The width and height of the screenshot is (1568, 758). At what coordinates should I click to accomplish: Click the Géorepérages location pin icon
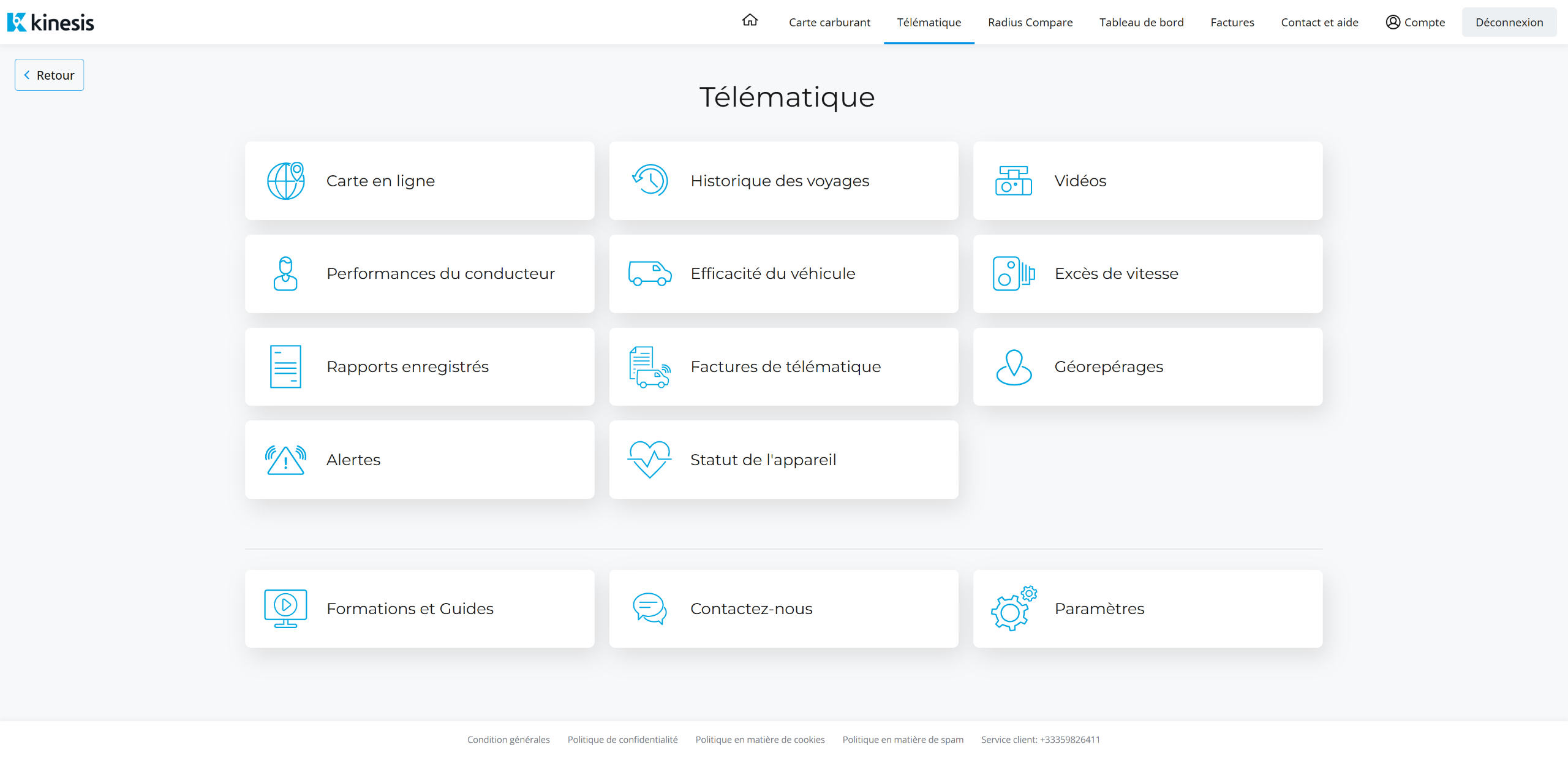pyautogui.click(x=1014, y=366)
